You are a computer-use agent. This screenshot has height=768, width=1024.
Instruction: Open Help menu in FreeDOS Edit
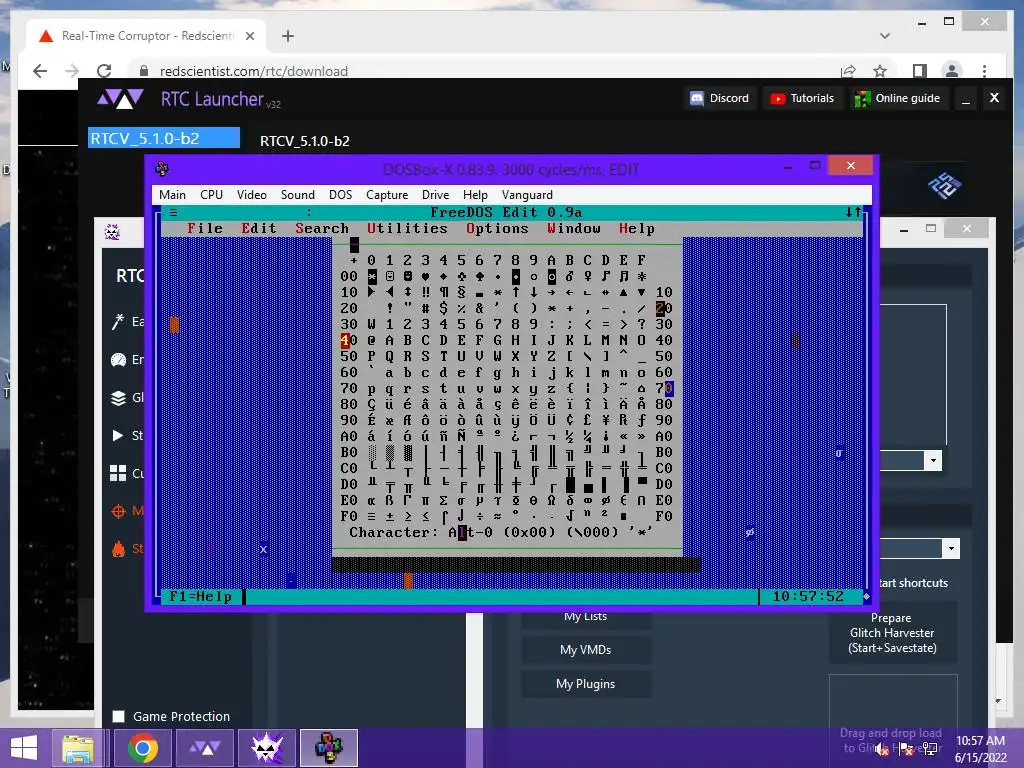[637, 229]
